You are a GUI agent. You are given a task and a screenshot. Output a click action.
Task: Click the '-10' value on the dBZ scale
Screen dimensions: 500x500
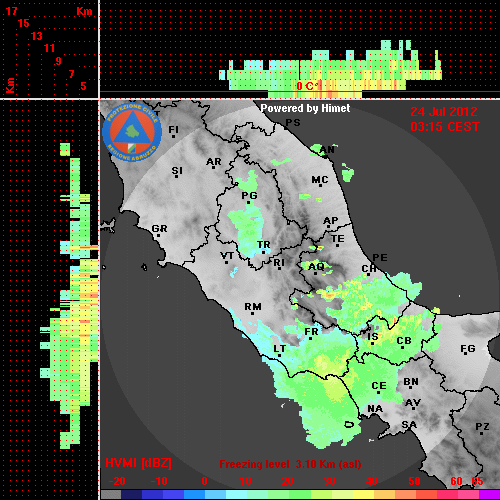[x=159, y=481]
